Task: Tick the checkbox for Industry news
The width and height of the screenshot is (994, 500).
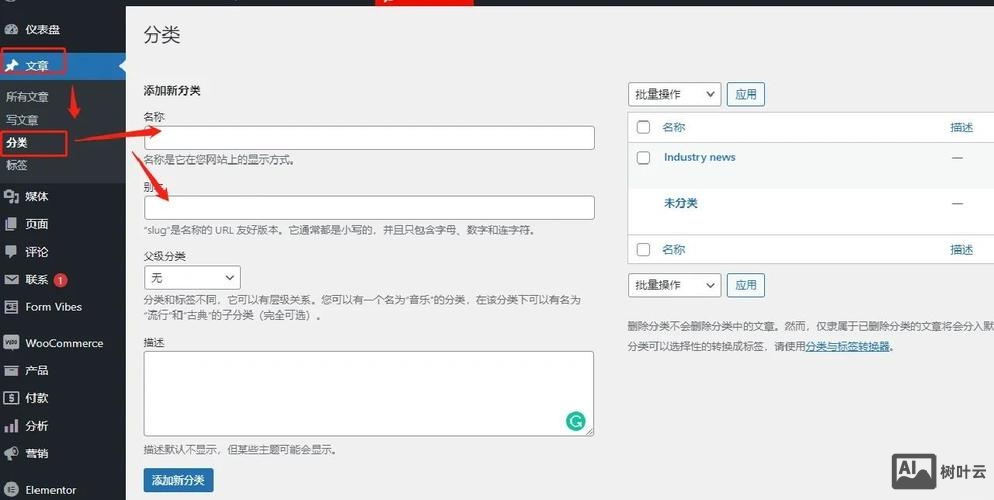Action: [643, 157]
